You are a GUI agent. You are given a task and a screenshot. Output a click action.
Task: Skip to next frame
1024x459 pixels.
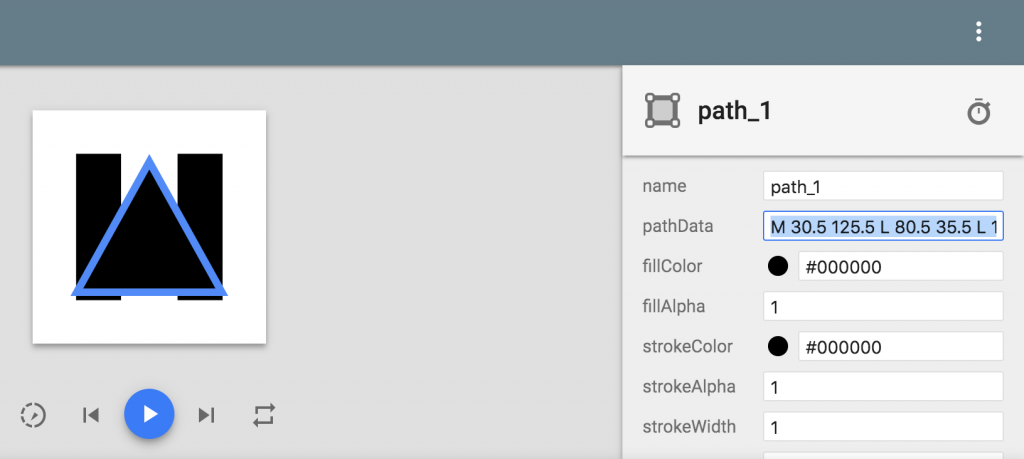207,415
